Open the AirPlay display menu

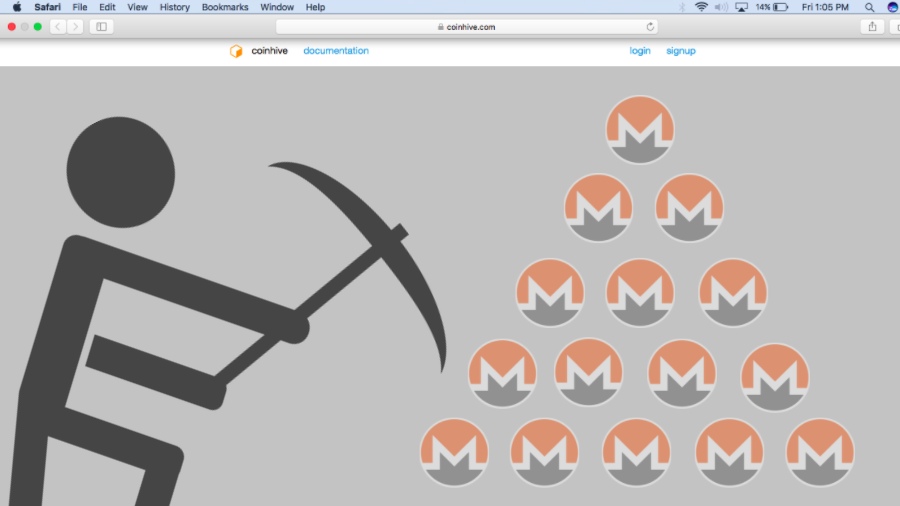pyautogui.click(x=742, y=7)
